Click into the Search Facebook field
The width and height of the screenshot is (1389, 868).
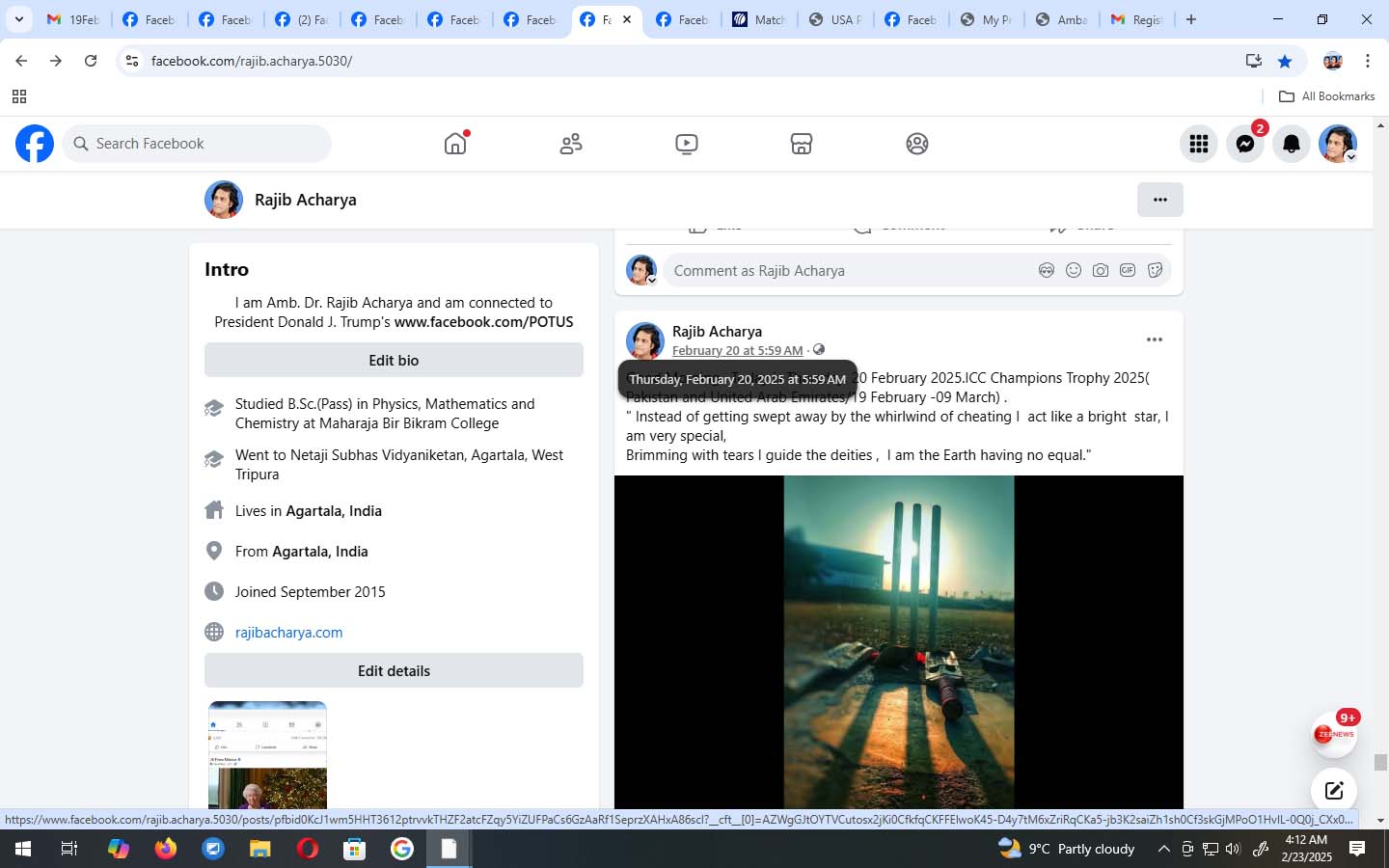coord(197,144)
